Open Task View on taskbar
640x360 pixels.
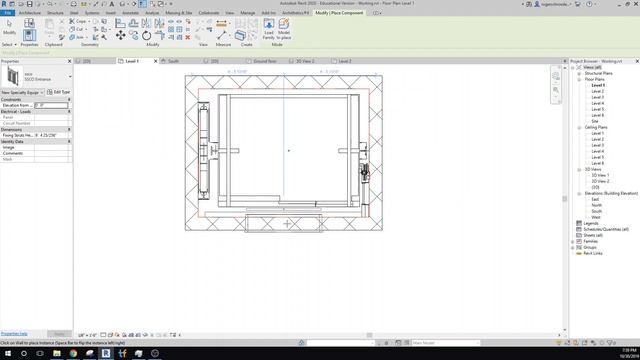click(40, 353)
